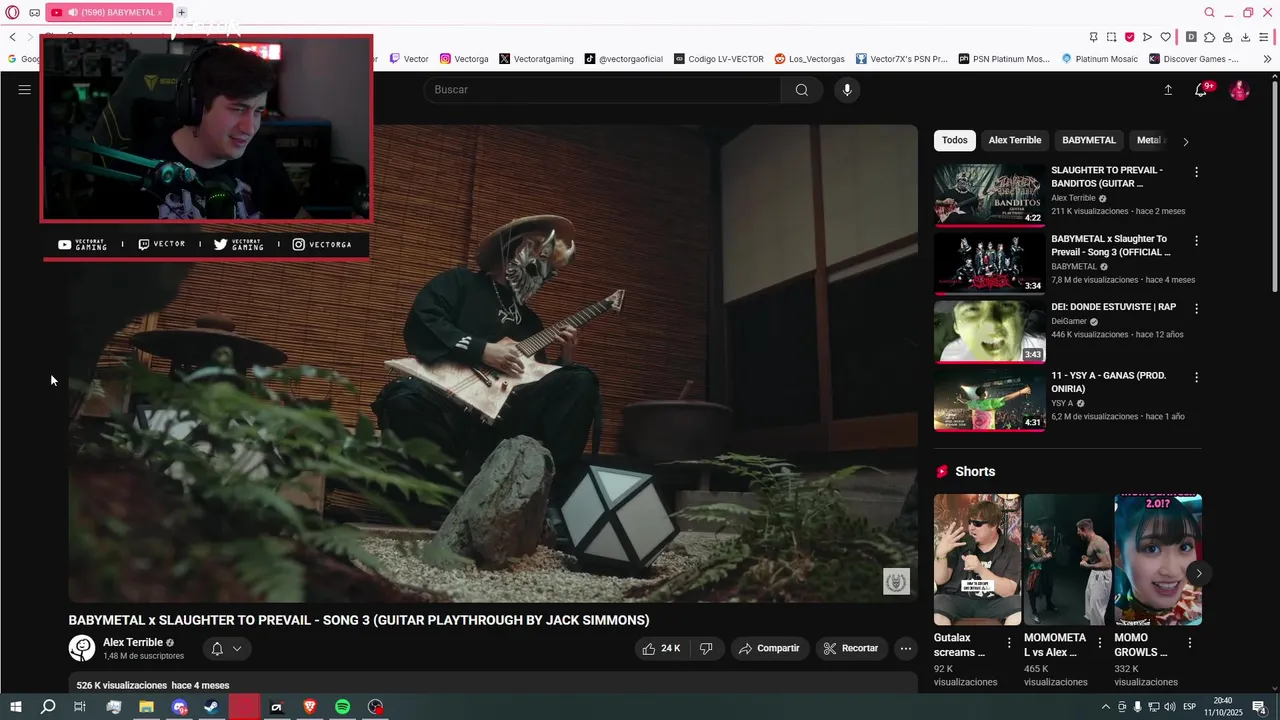Dislike the video with thumbs down
This screenshot has width=1280, height=720.
click(x=706, y=648)
